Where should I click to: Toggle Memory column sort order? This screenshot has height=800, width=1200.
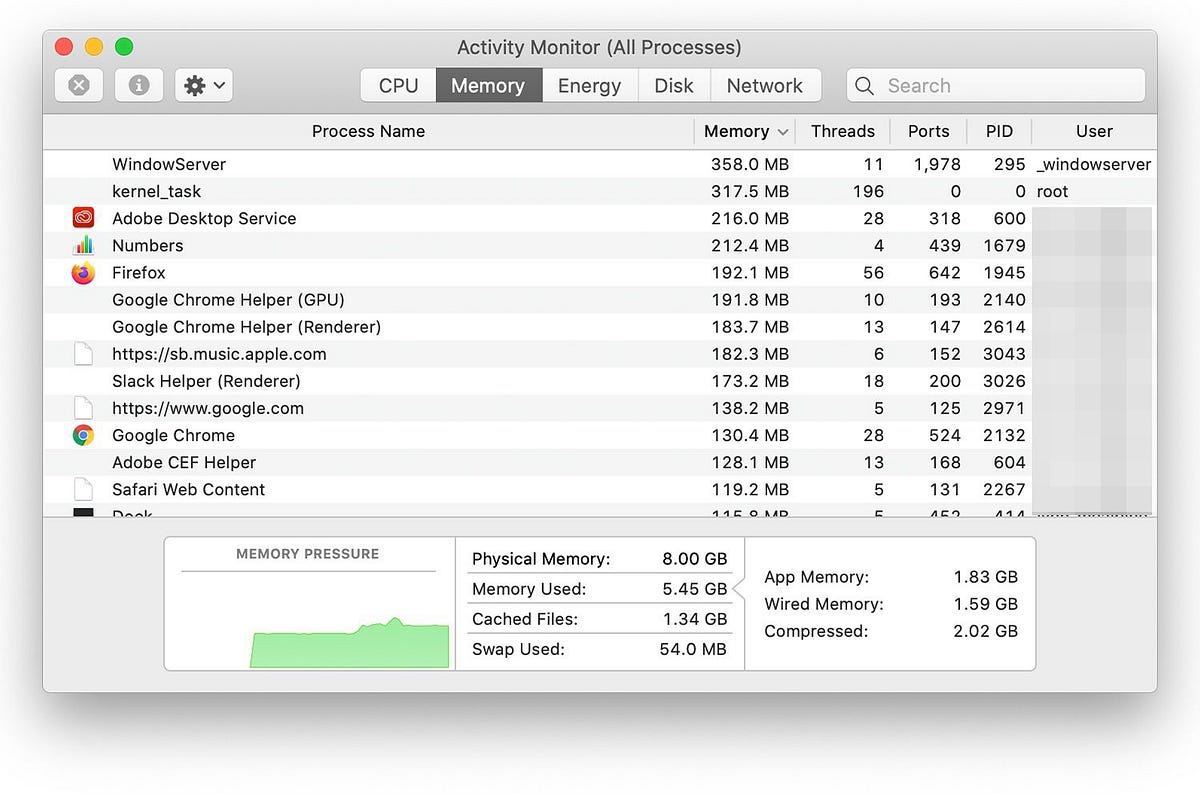point(746,131)
